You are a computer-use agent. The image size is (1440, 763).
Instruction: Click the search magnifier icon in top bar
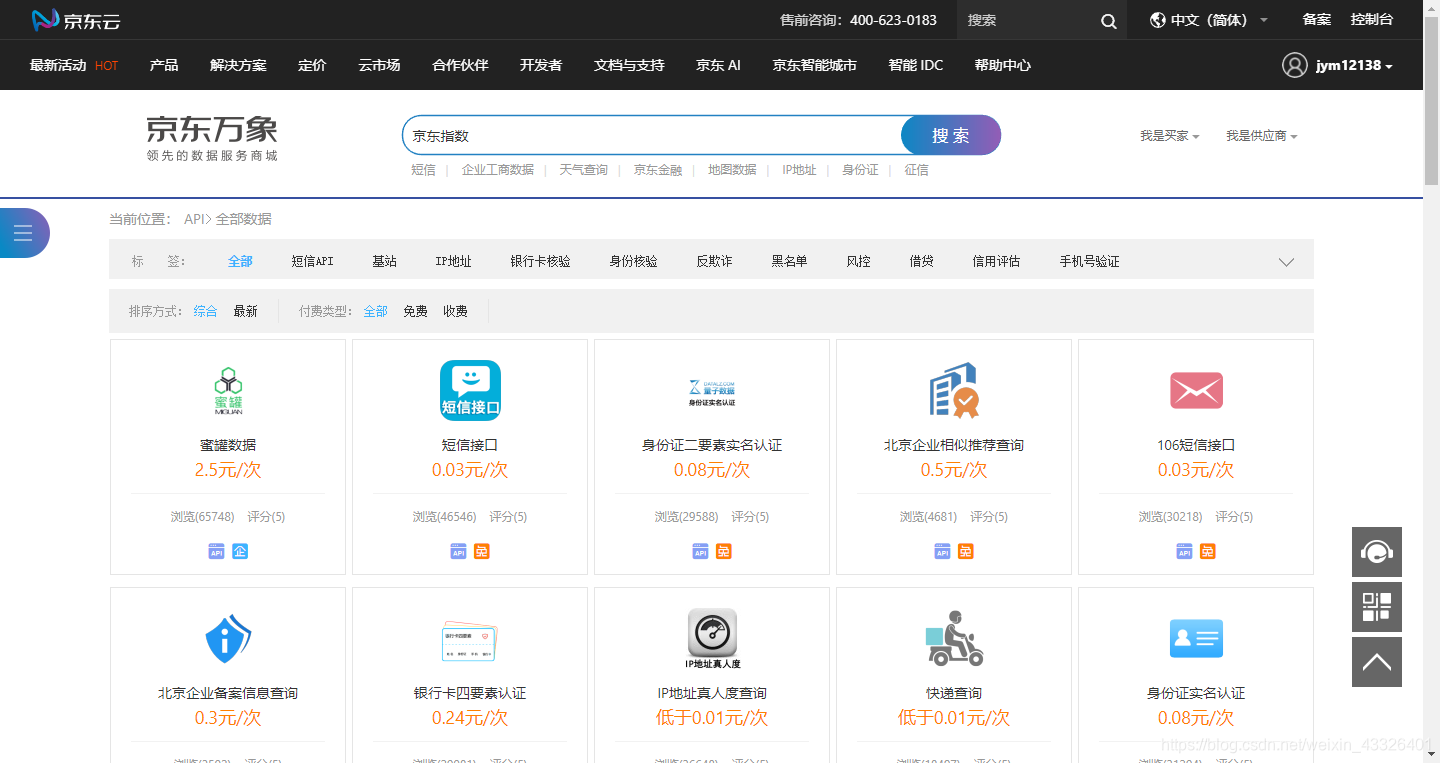click(1108, 20)
